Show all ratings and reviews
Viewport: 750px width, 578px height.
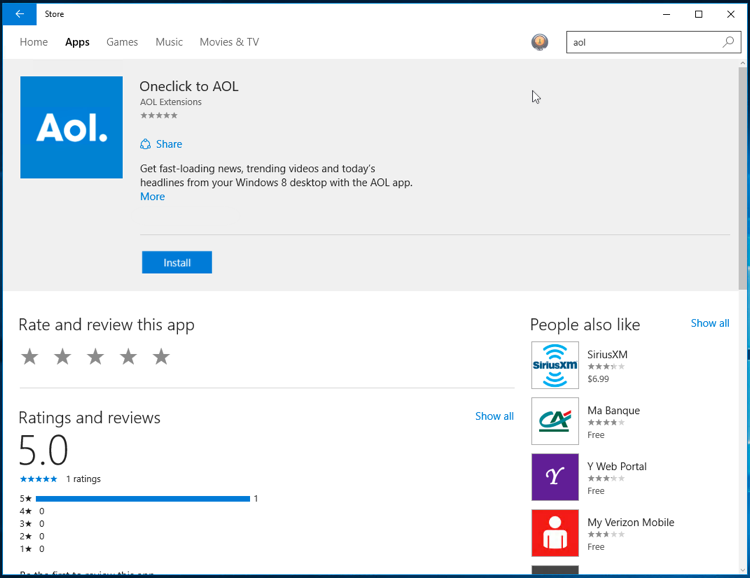[494, 416]
